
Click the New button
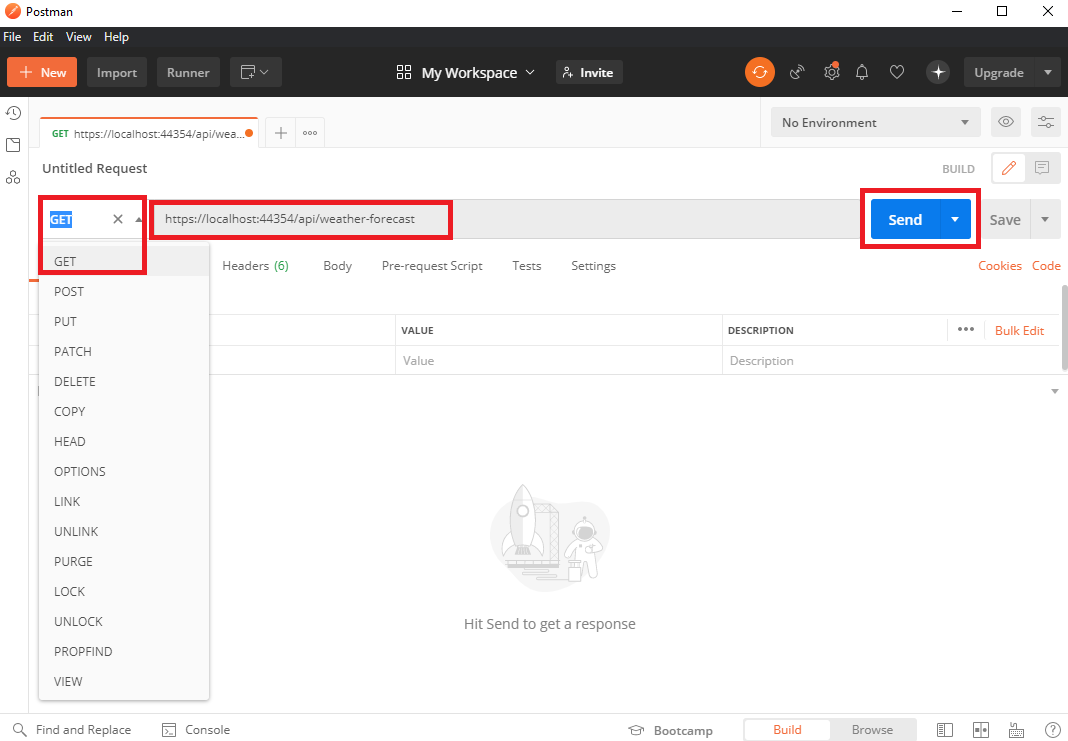pos(42,72)
